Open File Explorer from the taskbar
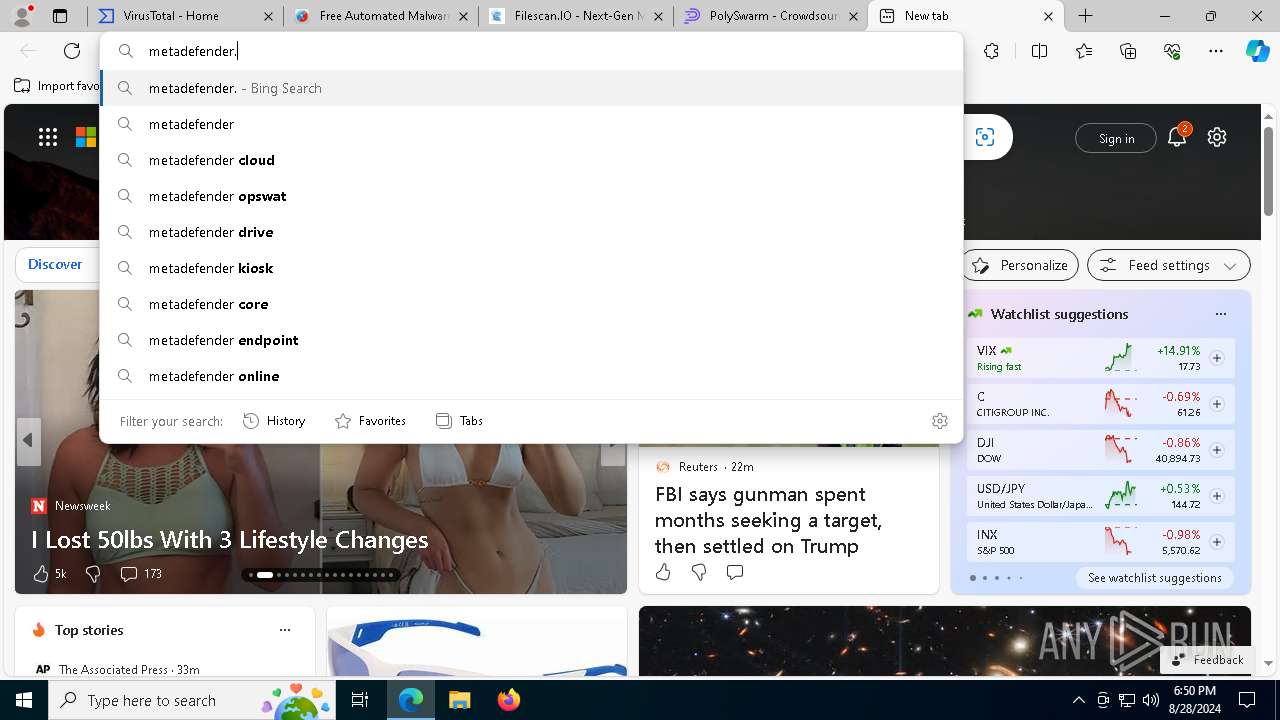 459,700
